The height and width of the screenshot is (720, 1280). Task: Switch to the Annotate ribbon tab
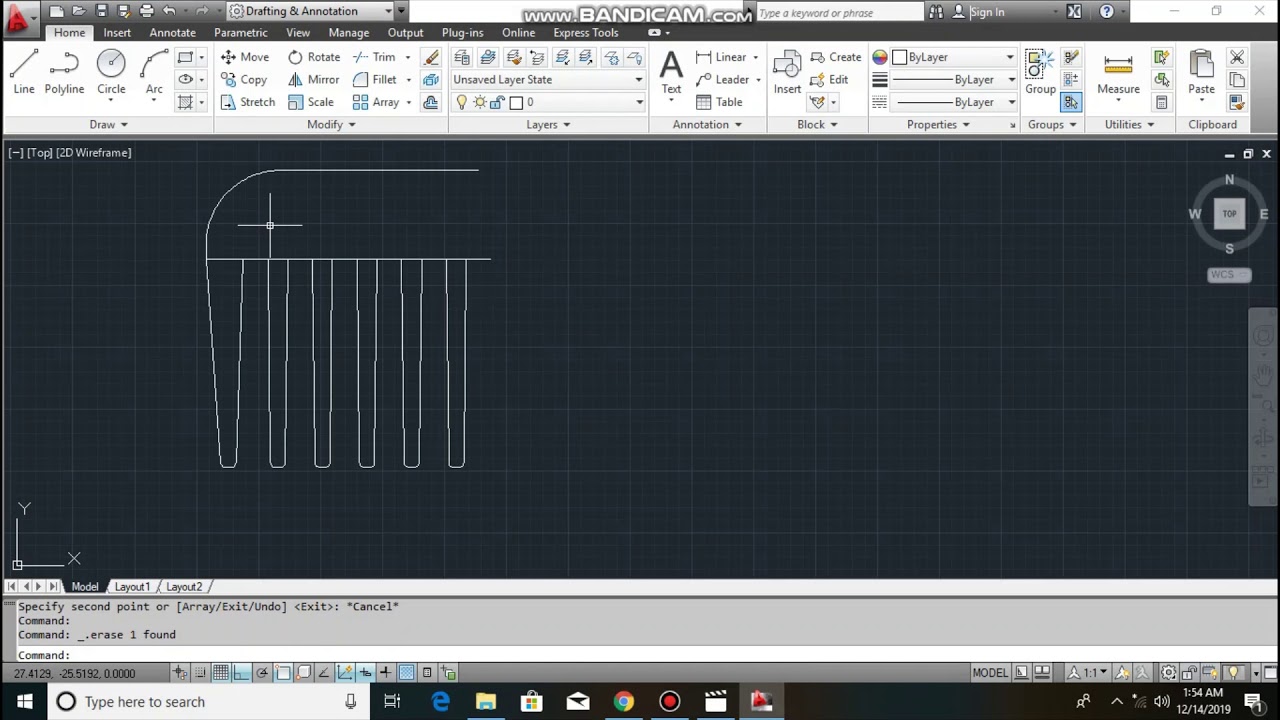click(172, 33)
